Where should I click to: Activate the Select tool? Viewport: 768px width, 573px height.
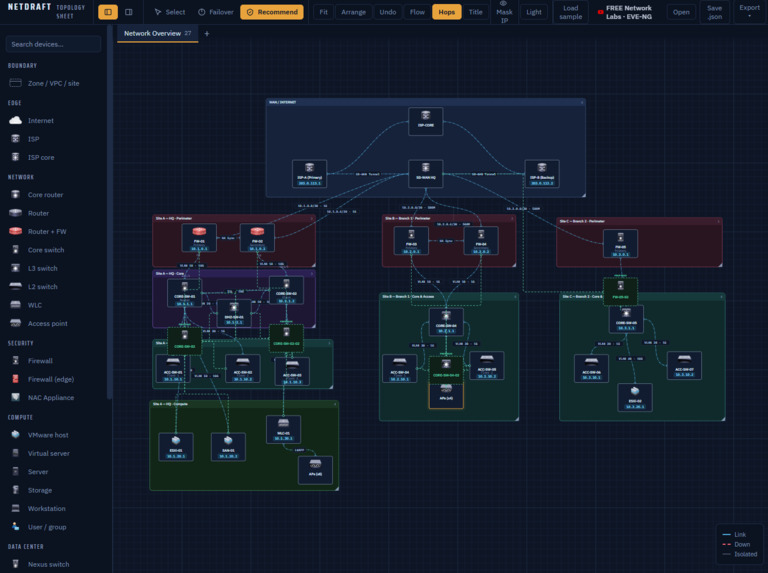coord(170,12)
